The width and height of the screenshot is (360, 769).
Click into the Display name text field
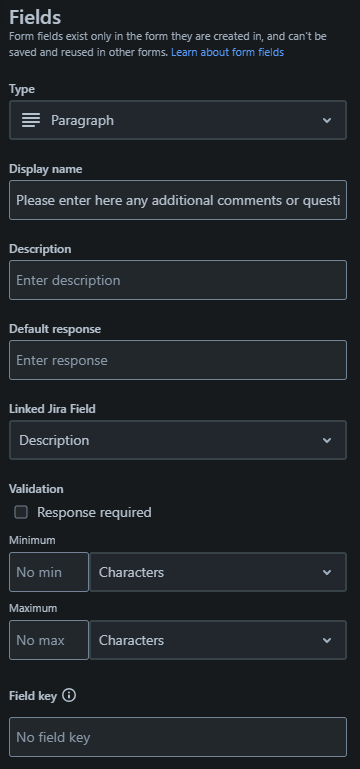tap(178, 200)
